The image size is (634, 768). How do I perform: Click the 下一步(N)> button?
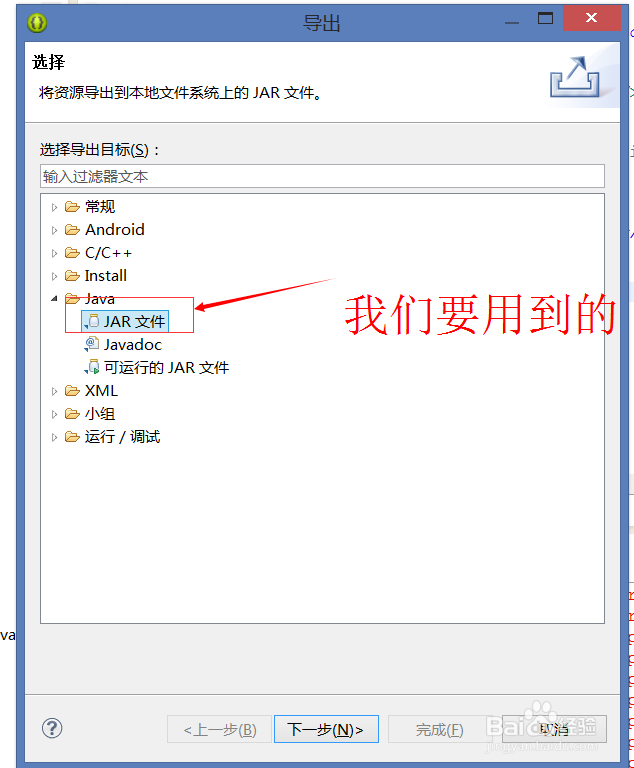point(326,729)
